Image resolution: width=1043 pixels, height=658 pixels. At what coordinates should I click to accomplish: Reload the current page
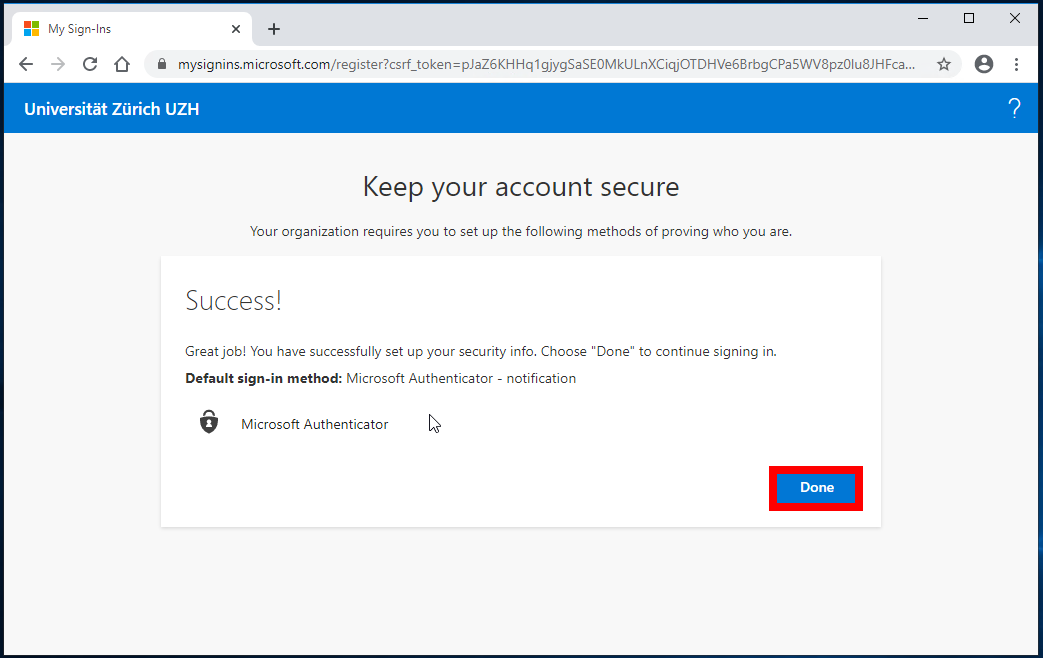[x=90, y=64]
